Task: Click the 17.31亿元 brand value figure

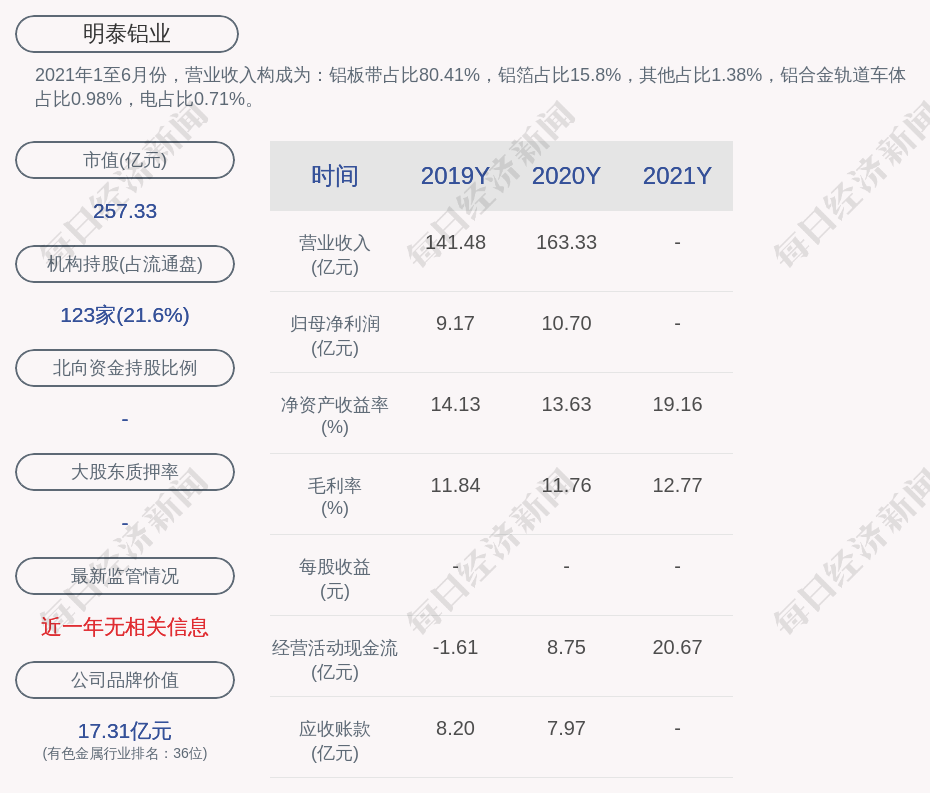Action: click(125, 731)
